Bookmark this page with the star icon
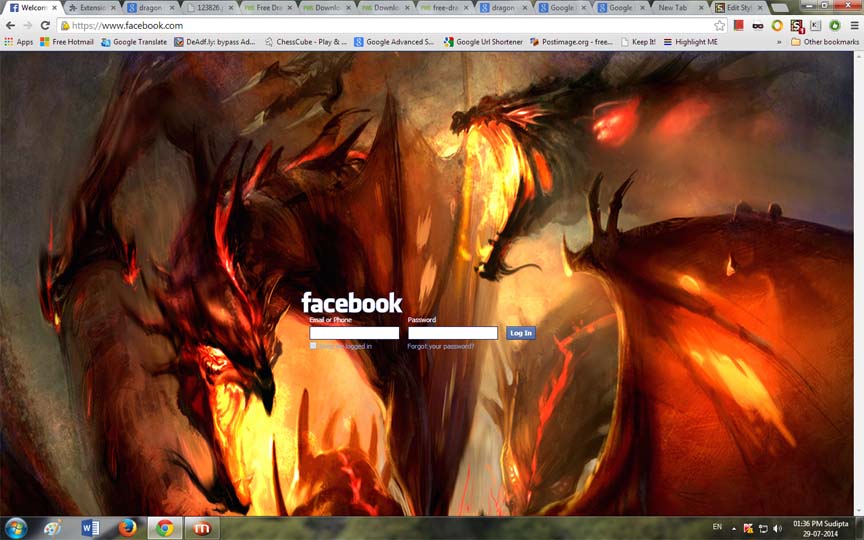 click(719, 25)
